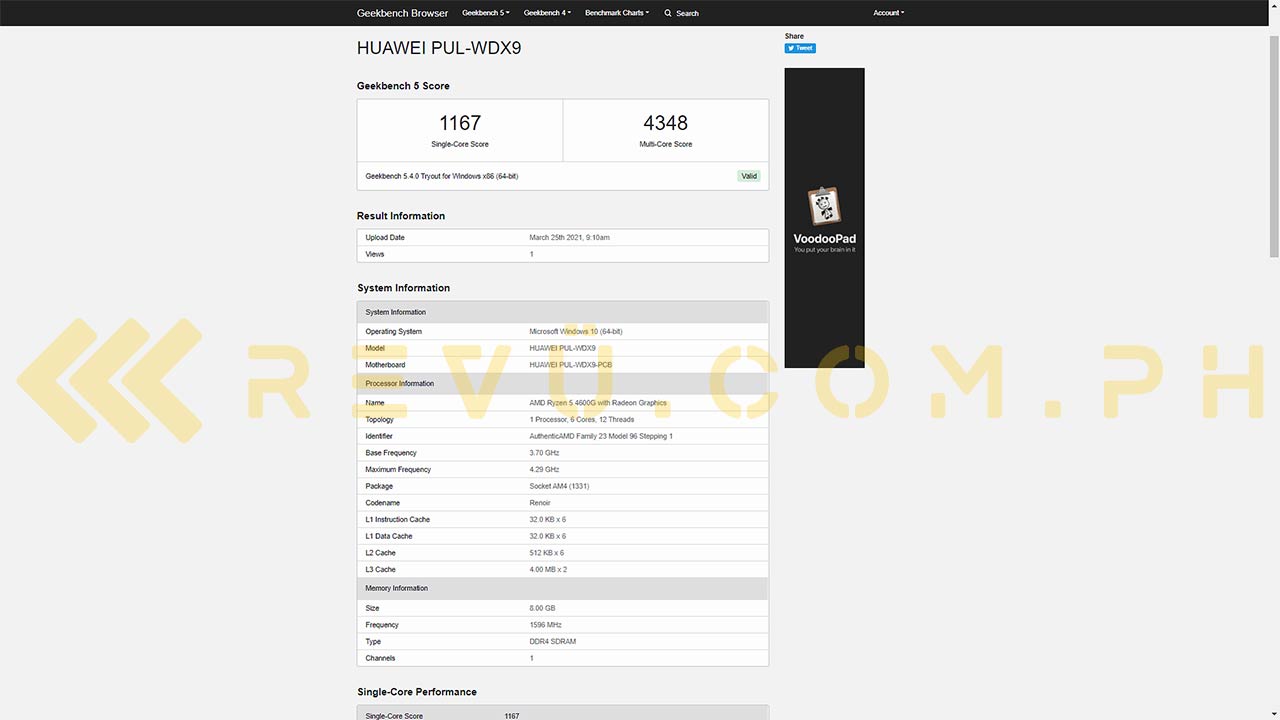This screenshot has height=720, width=1280.
Task: Click the green Valid badge
Action: [x=749, y=176]
